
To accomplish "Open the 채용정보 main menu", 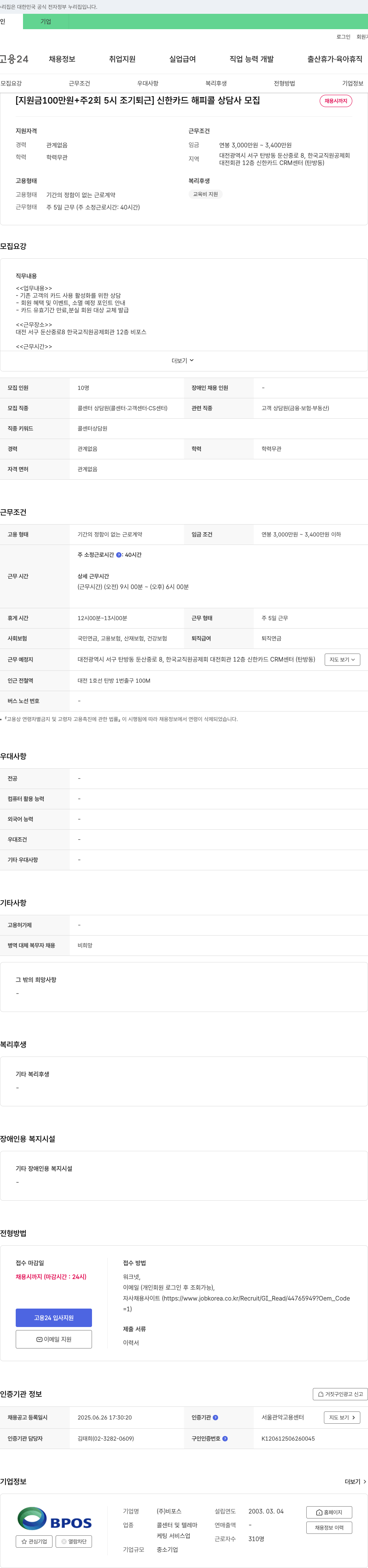I will coord(62,59).
